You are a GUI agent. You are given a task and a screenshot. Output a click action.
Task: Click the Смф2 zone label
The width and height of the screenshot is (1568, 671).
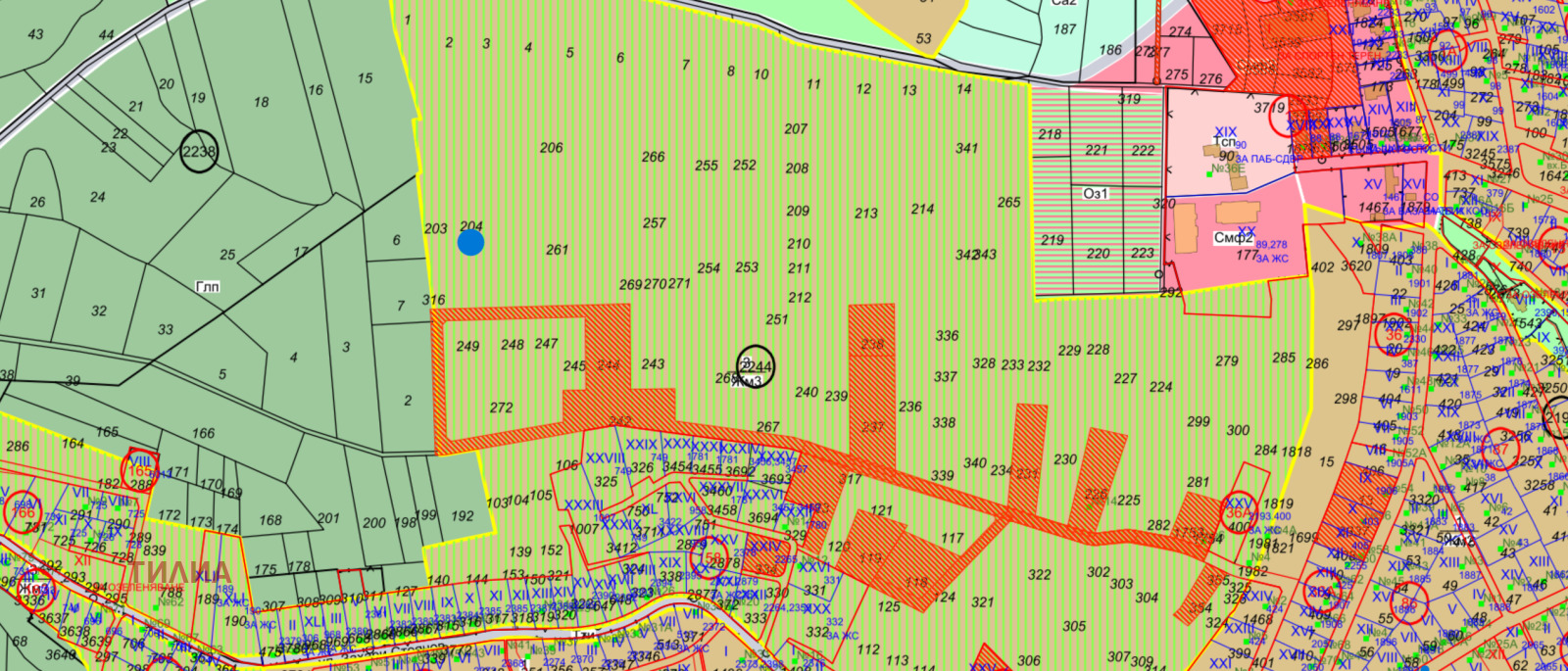tap(1233, 237)
